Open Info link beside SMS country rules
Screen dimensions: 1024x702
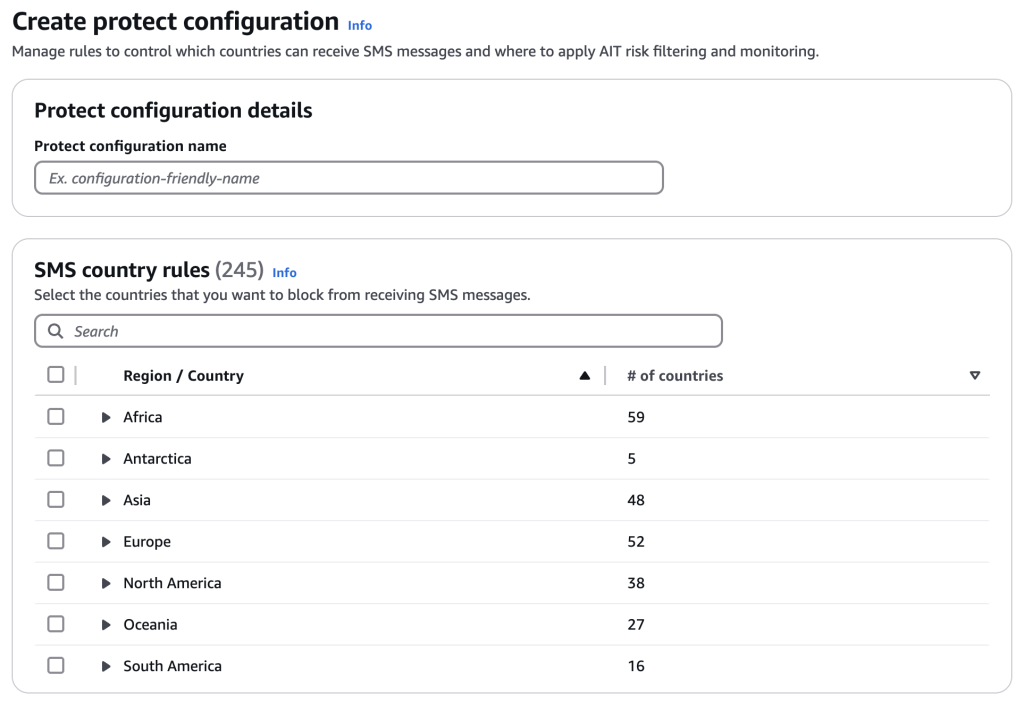pyautogui.click(x=284, y=272)
